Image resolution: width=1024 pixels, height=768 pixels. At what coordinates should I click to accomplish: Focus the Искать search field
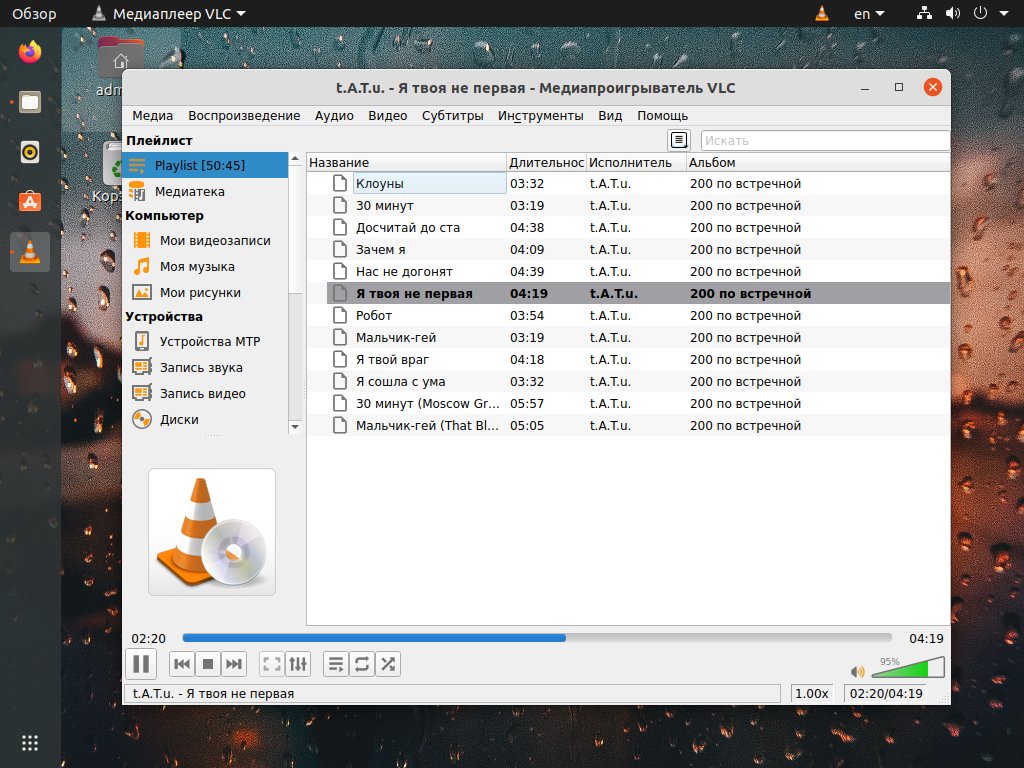825,140
